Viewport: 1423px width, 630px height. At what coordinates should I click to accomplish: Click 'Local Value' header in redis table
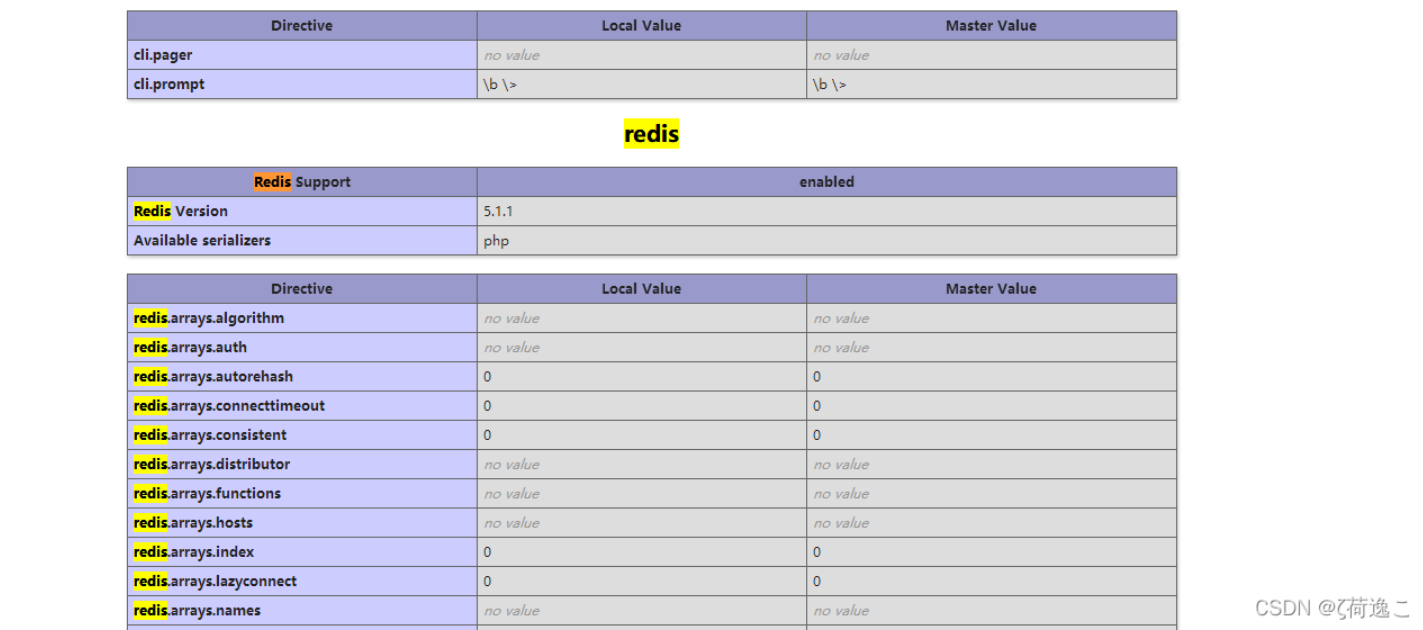(642, 289)
